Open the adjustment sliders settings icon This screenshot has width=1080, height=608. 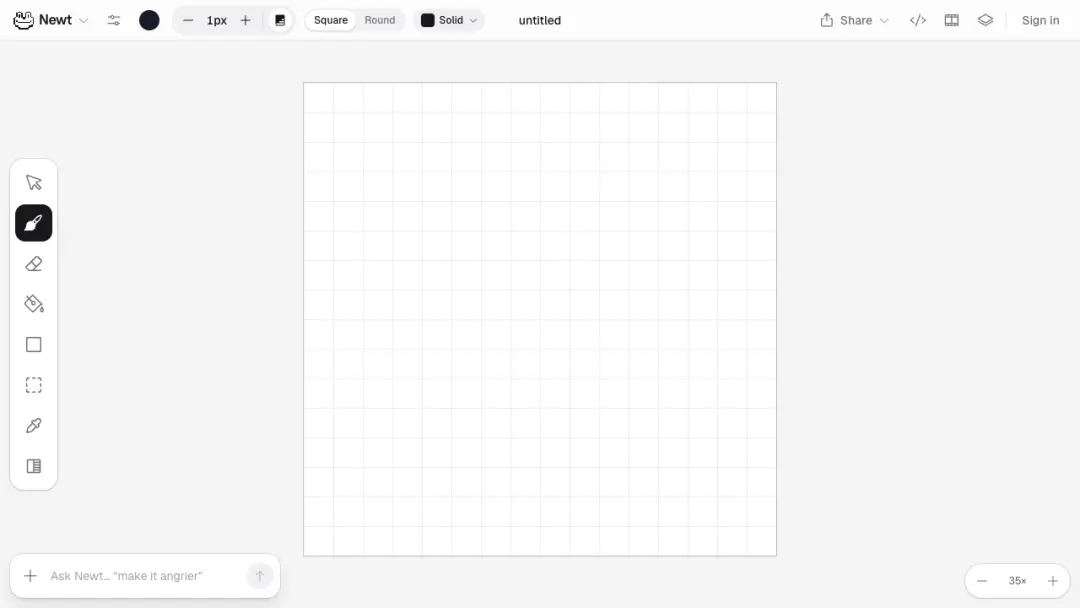click(x=114, y=21)
